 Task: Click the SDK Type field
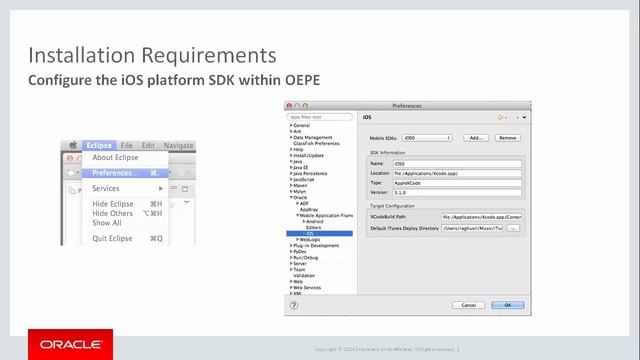457,183
